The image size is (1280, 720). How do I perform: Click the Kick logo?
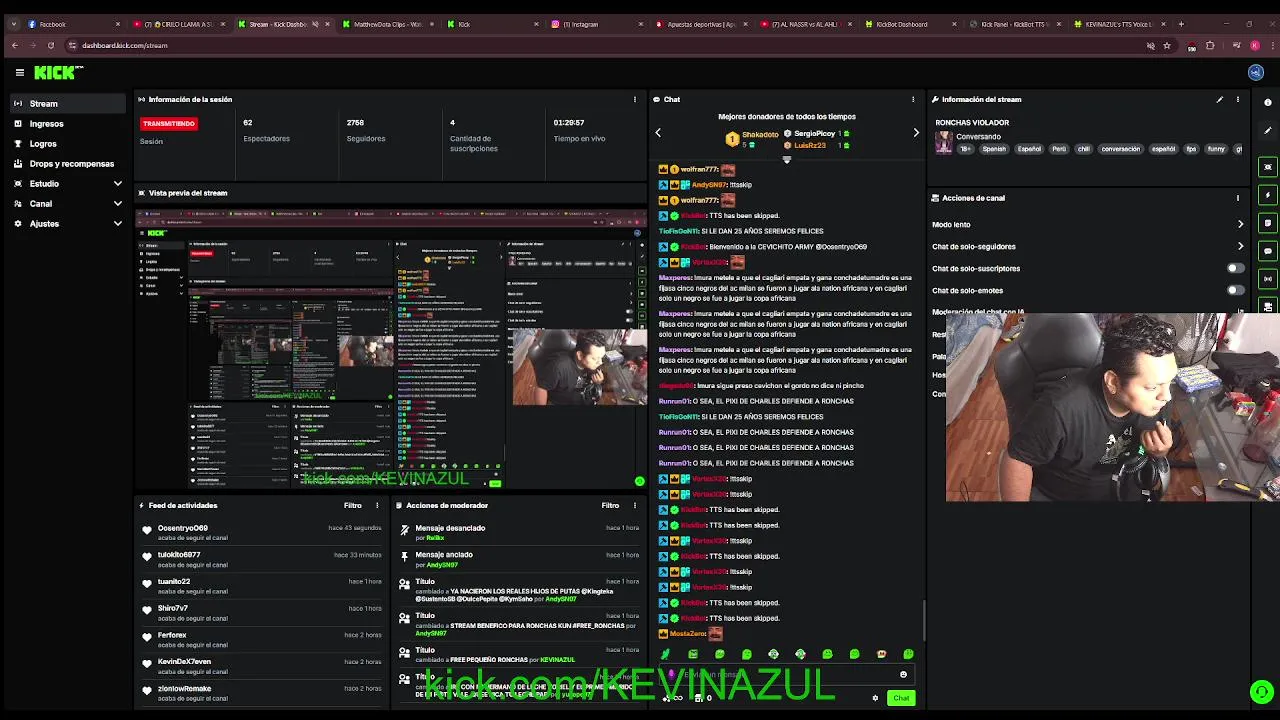point(58,72)
